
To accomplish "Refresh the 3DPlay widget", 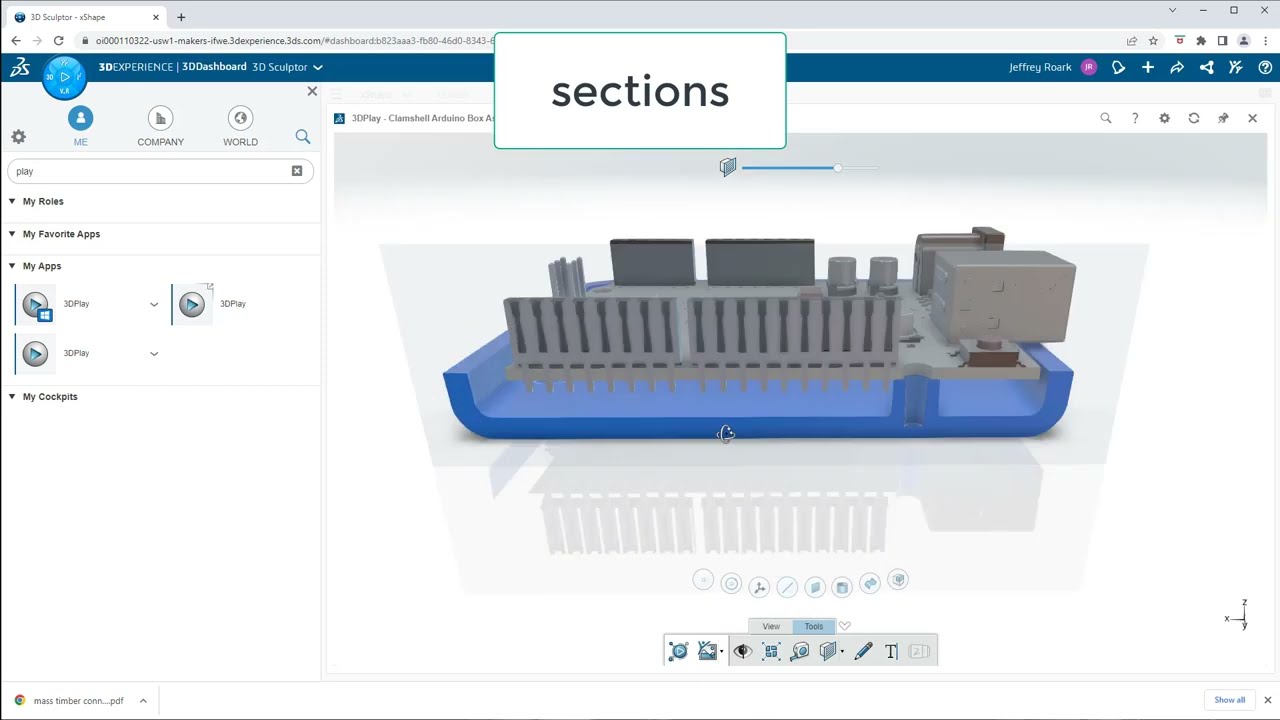I will click(x=1194, y=118).
